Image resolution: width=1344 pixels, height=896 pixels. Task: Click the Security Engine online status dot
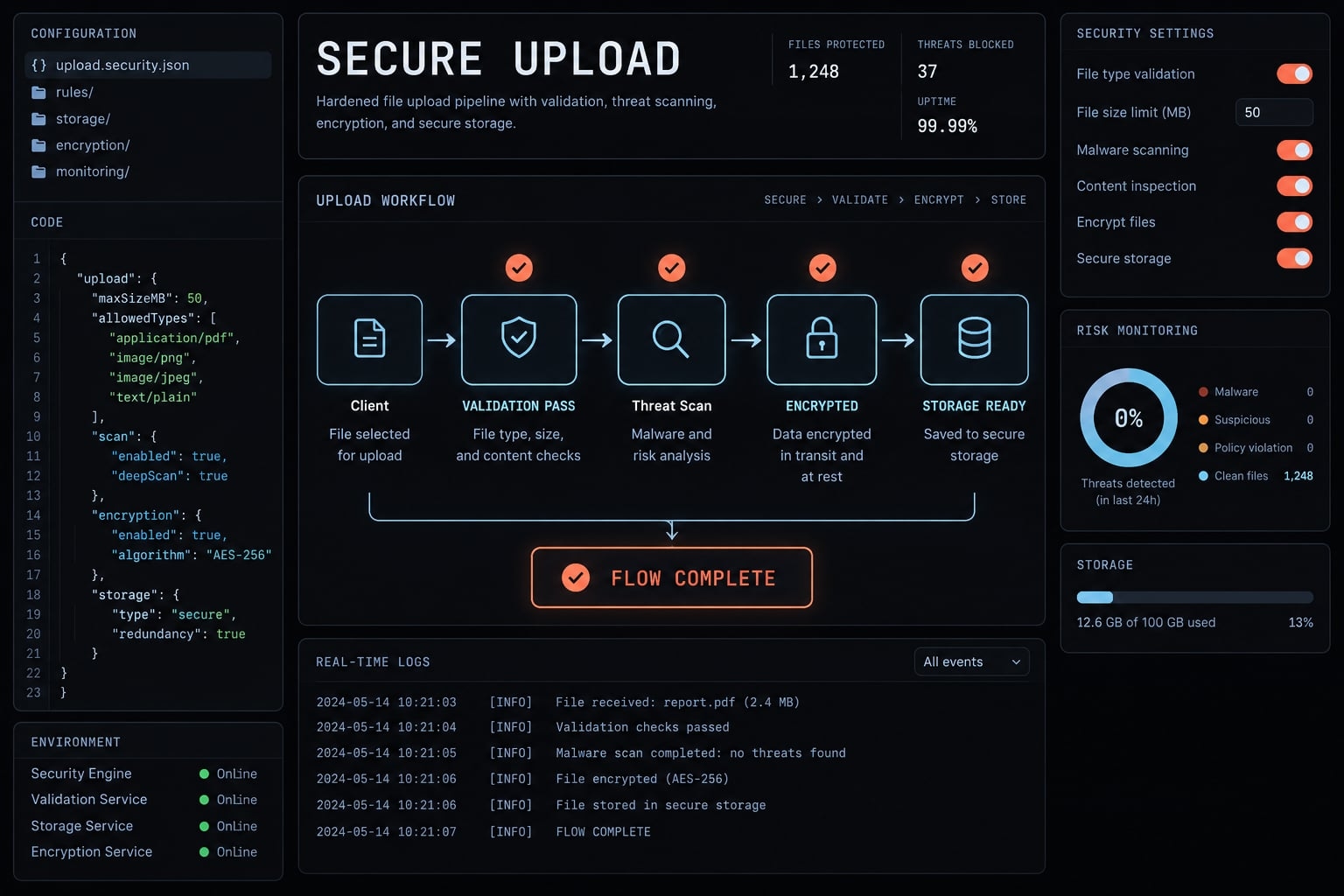pos(204,773)
